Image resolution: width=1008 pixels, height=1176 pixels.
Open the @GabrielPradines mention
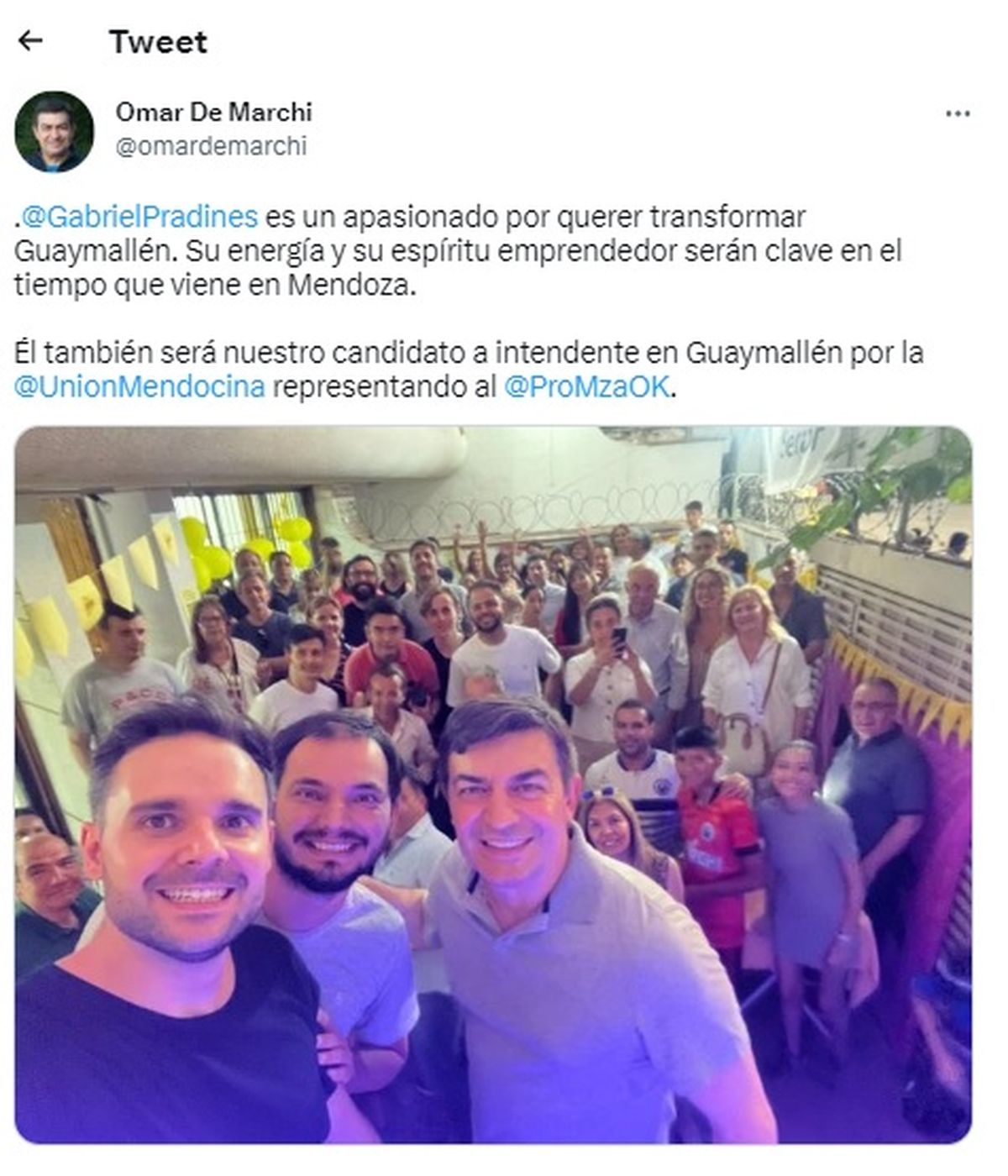pyautogui.click(x=139, y=217)
